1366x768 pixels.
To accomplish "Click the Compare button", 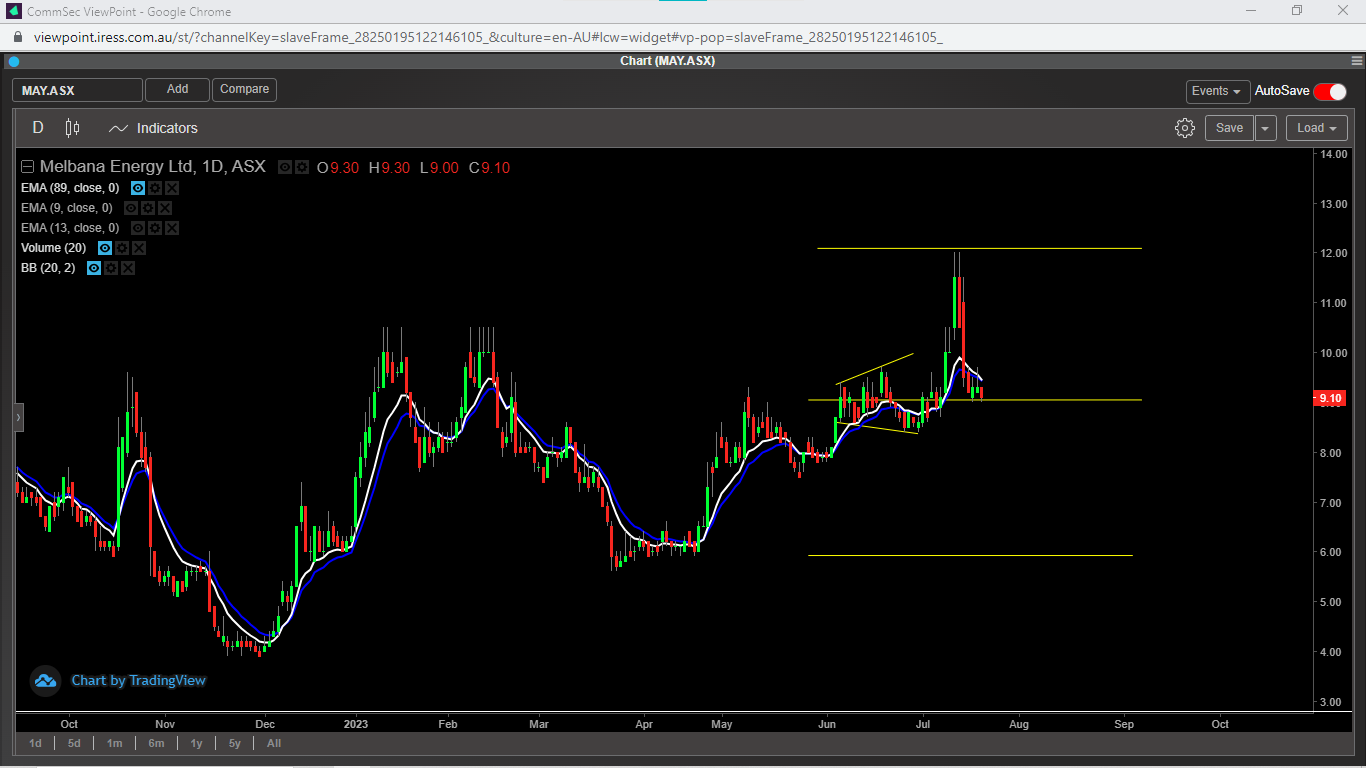I will click(244, 90).
